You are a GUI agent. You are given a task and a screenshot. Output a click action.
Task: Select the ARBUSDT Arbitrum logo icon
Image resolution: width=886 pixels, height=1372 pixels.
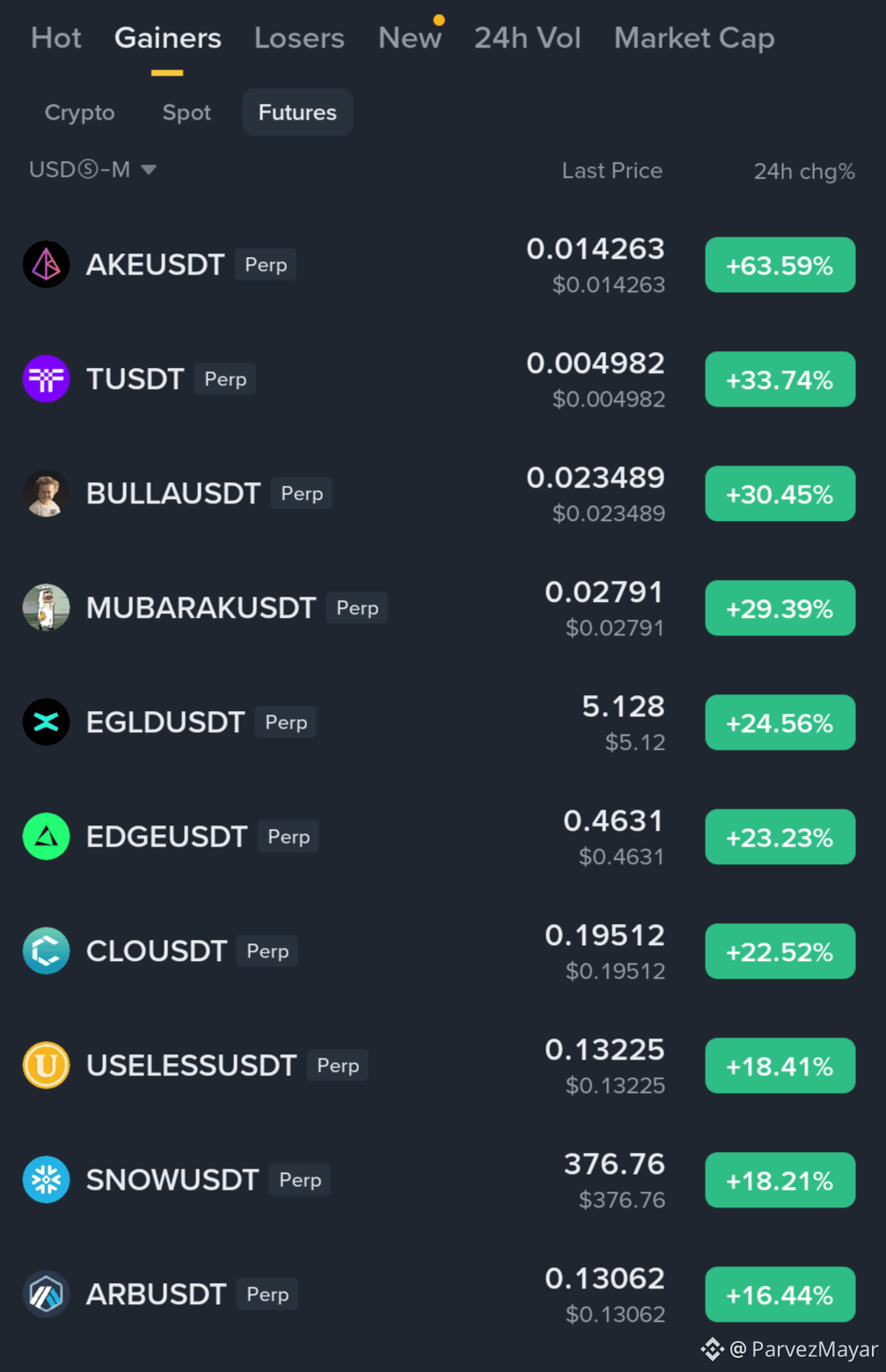46,1294
